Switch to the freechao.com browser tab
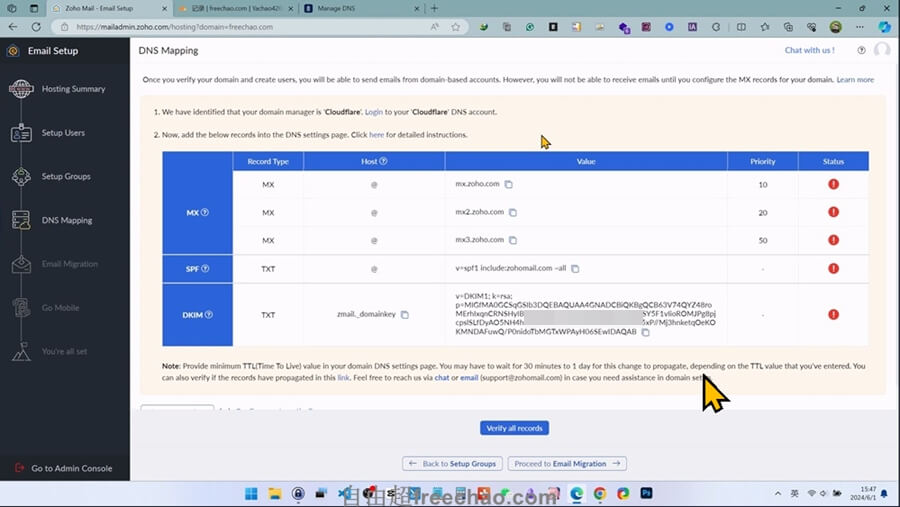Image resolution: width=900 pixels, height=507 pixels. point(235,9)
